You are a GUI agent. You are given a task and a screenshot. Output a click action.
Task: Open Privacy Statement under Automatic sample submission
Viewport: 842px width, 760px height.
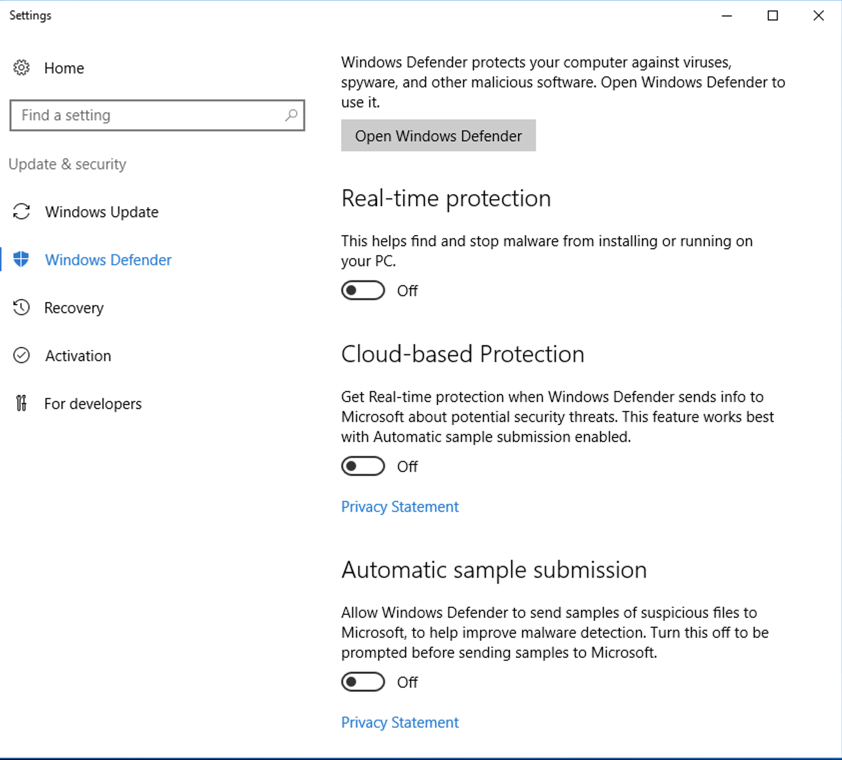[400, 723]
